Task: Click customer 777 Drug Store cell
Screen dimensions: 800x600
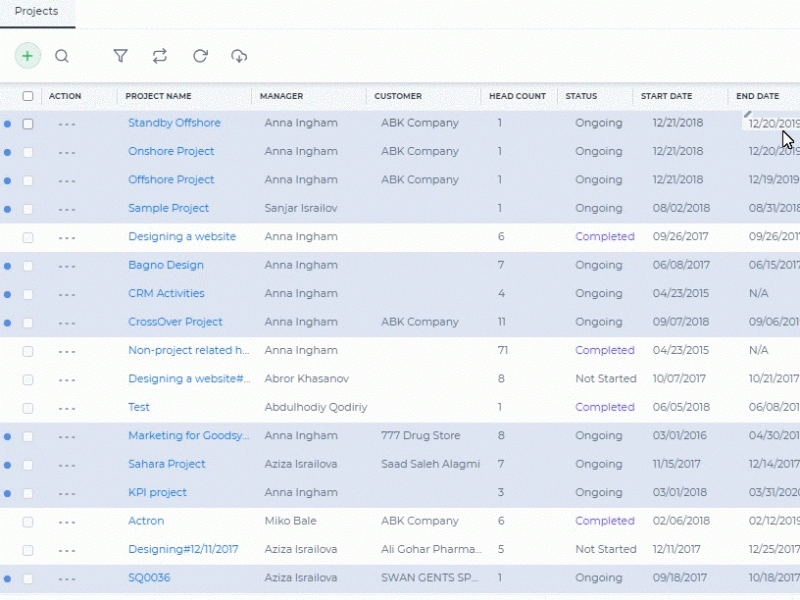Action: tap(420, 436)
